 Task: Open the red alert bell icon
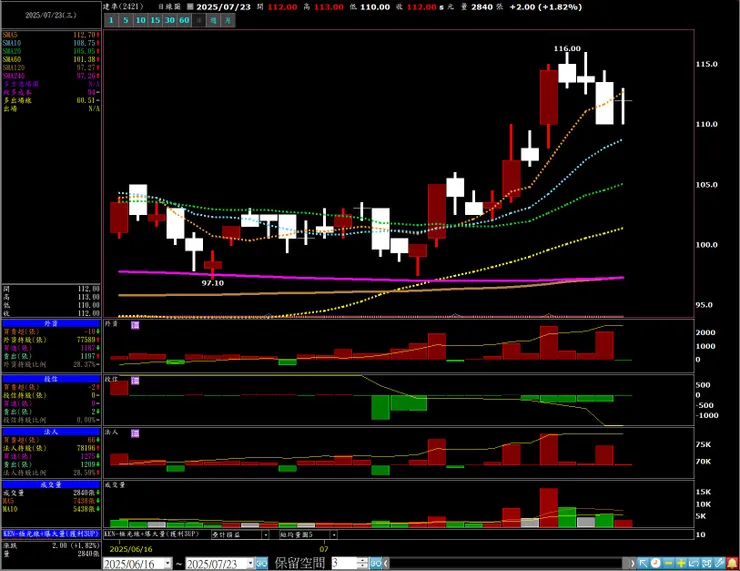coord(732,563)
